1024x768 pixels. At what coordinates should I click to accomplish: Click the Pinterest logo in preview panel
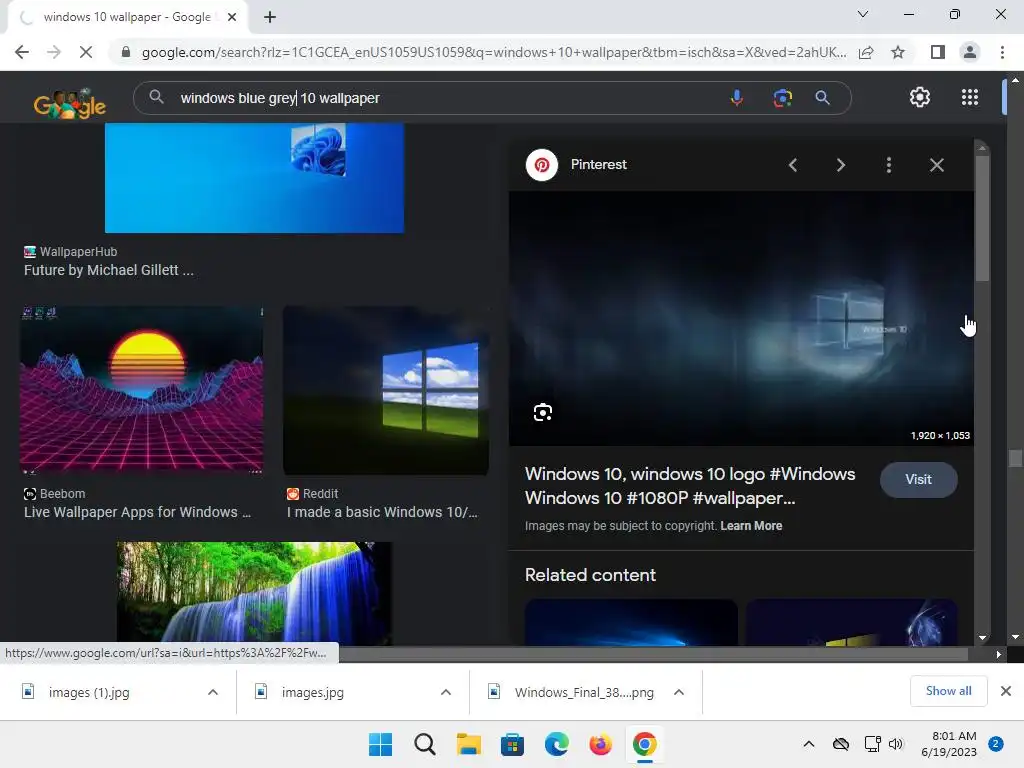click(541, 165)
